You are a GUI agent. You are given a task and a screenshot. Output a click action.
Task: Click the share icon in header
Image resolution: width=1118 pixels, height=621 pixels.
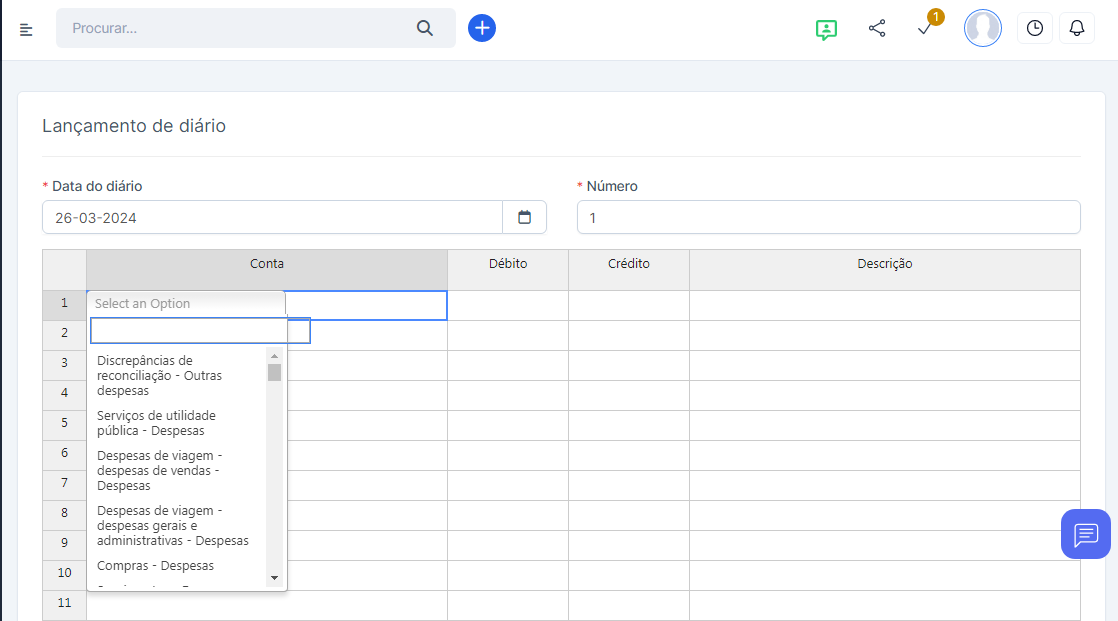pos(877,28)
